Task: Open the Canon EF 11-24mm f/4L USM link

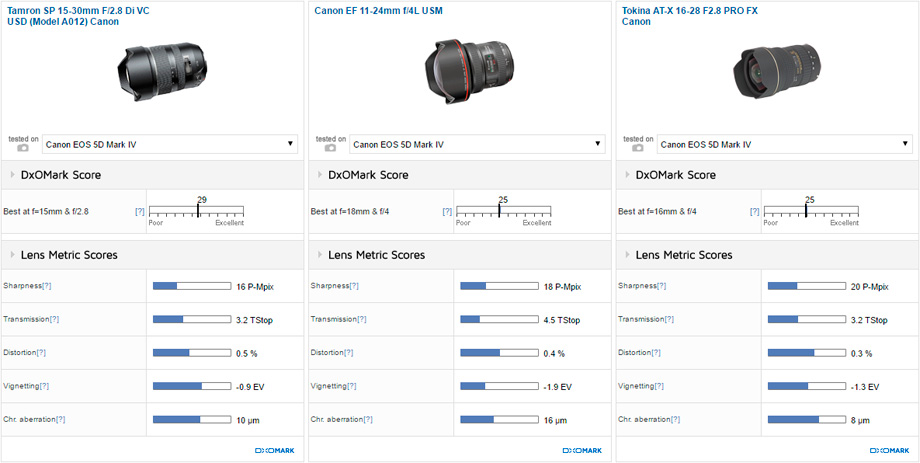Action: point(377,11)
